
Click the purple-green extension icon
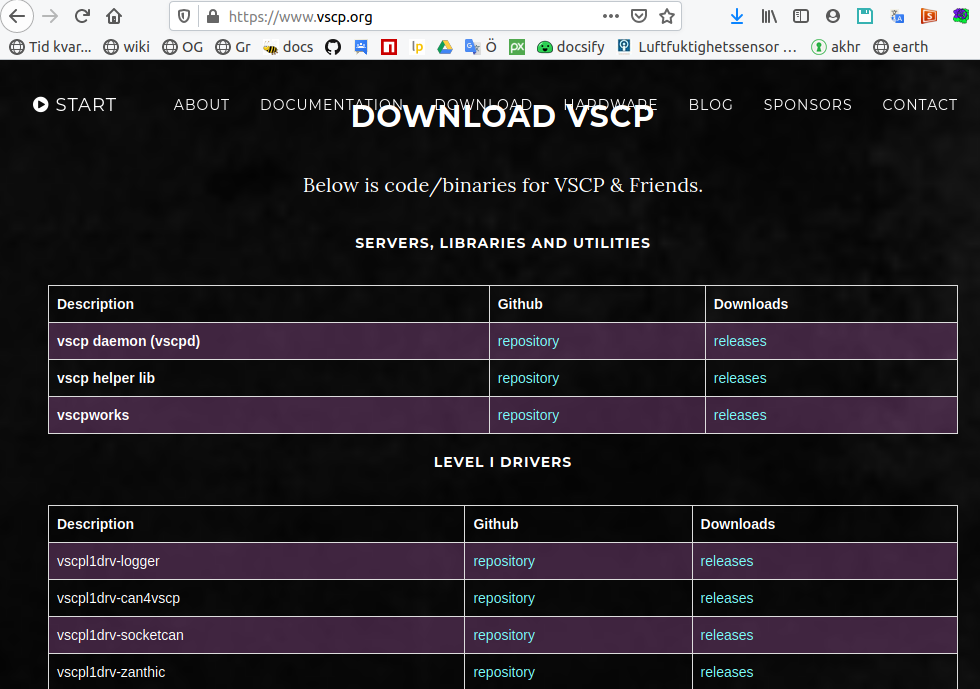point(961,16)
